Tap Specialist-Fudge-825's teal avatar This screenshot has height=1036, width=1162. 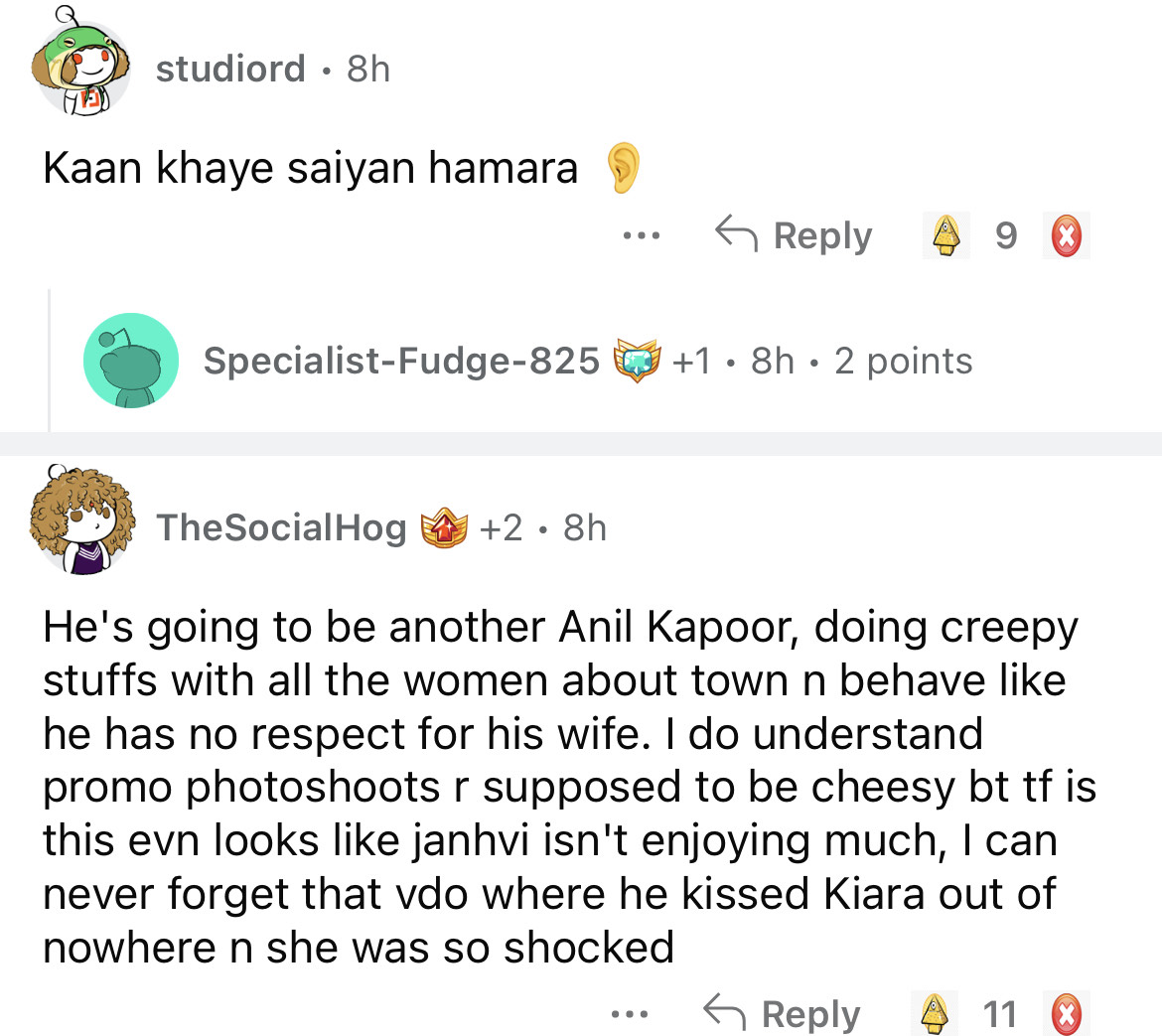click(130, 361)
